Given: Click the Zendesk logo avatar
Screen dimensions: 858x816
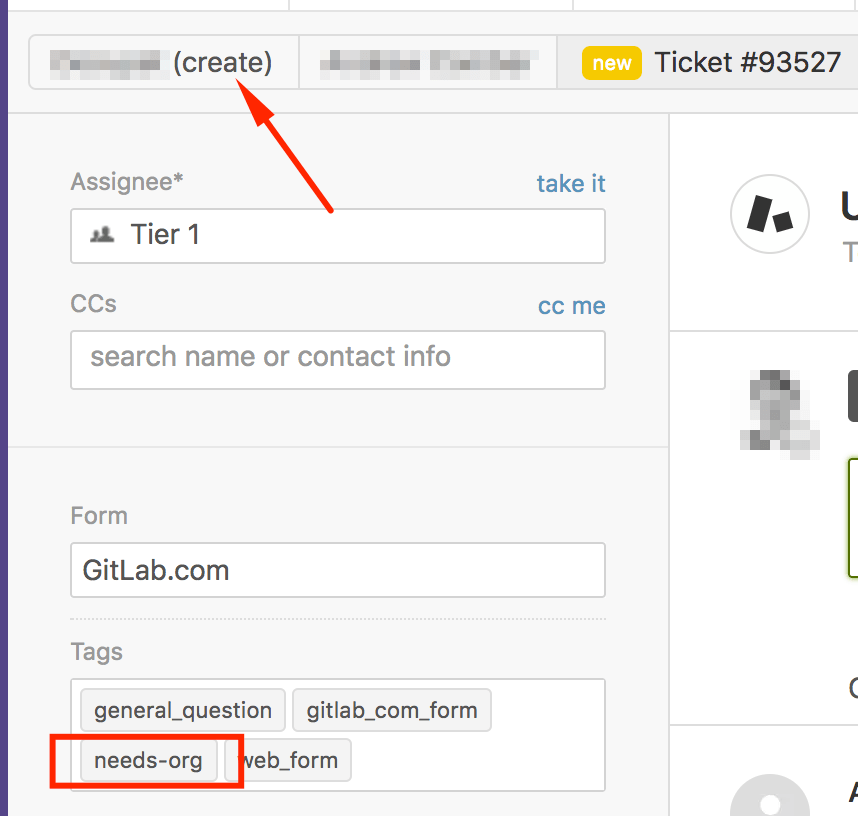Looking at the screenshot, I should [x=770, y=214].
